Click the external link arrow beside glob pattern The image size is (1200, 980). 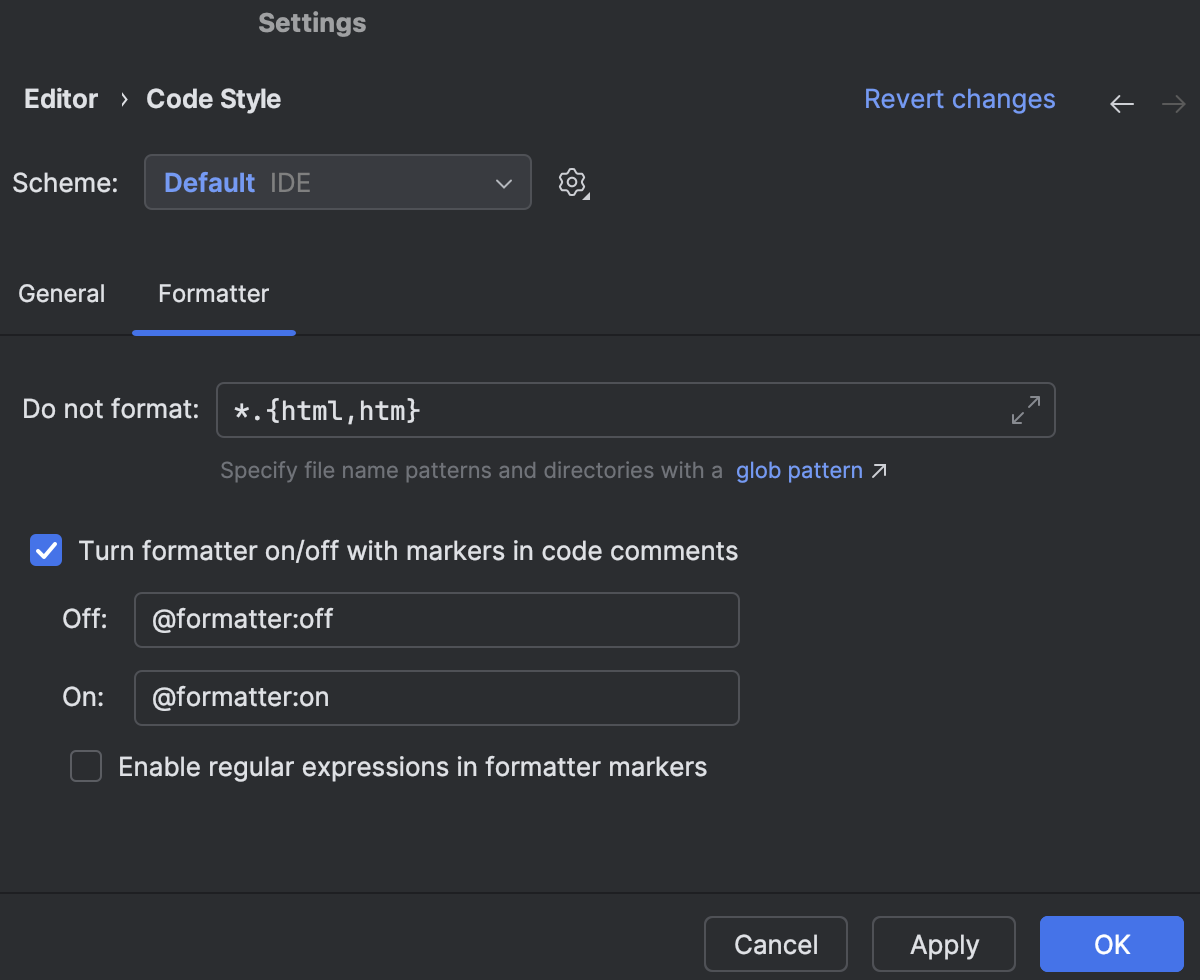pyautogui.click(x=878, y=468)
